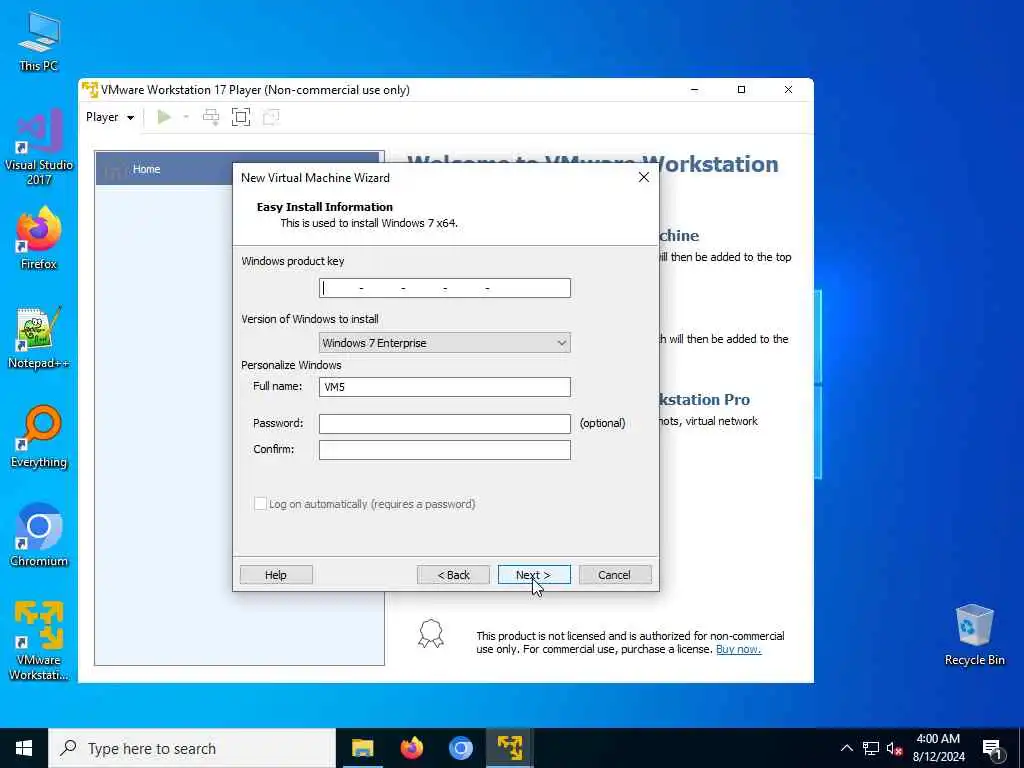Open Notepad++ desktop shortcut

tap(39, 338)
